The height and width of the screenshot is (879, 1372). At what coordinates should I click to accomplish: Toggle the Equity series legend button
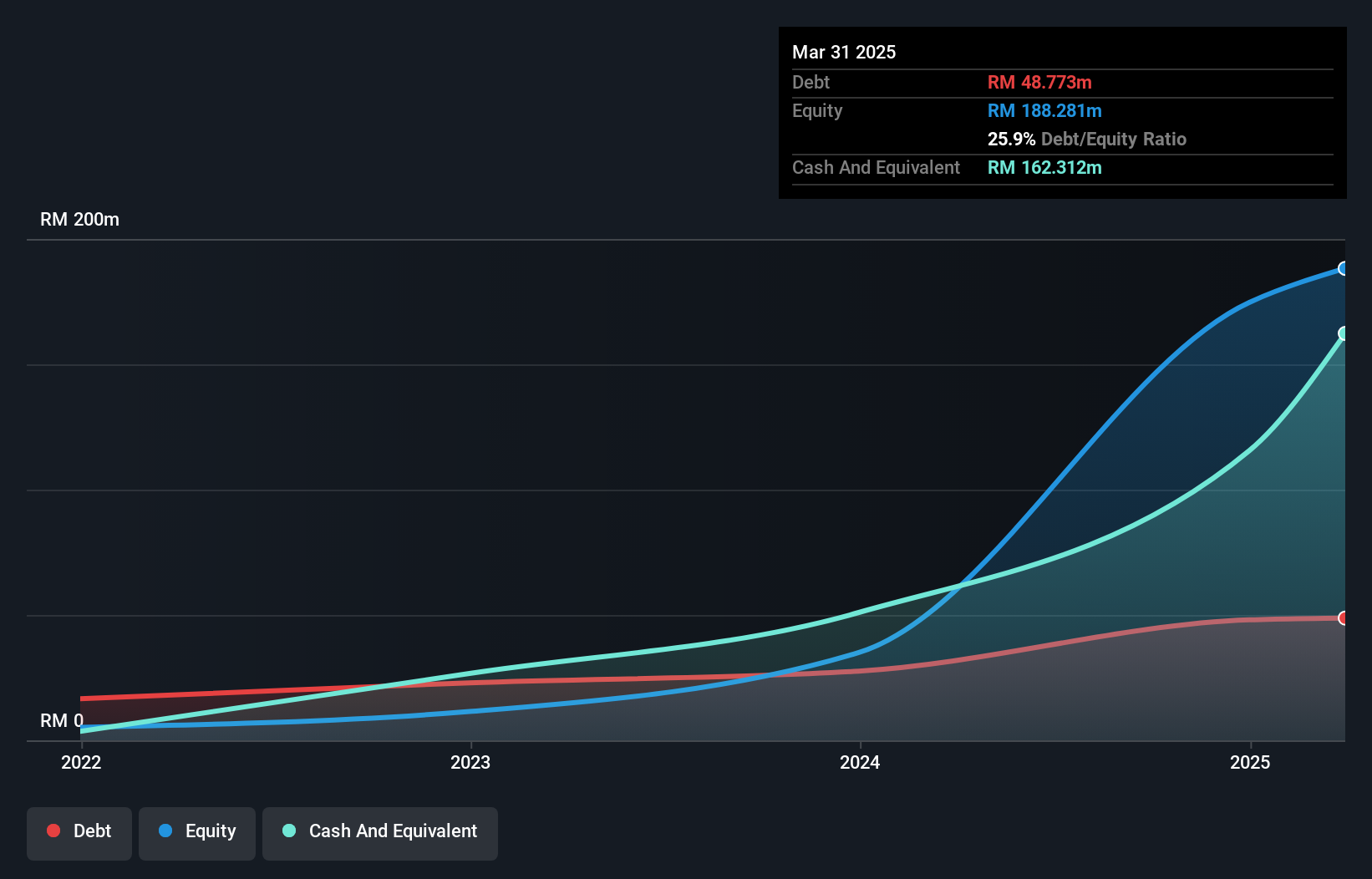197,833
